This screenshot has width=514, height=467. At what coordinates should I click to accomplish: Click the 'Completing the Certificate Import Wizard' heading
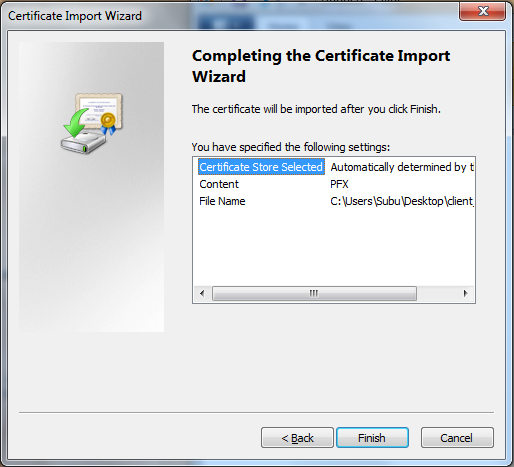click(x=321, y=66)
